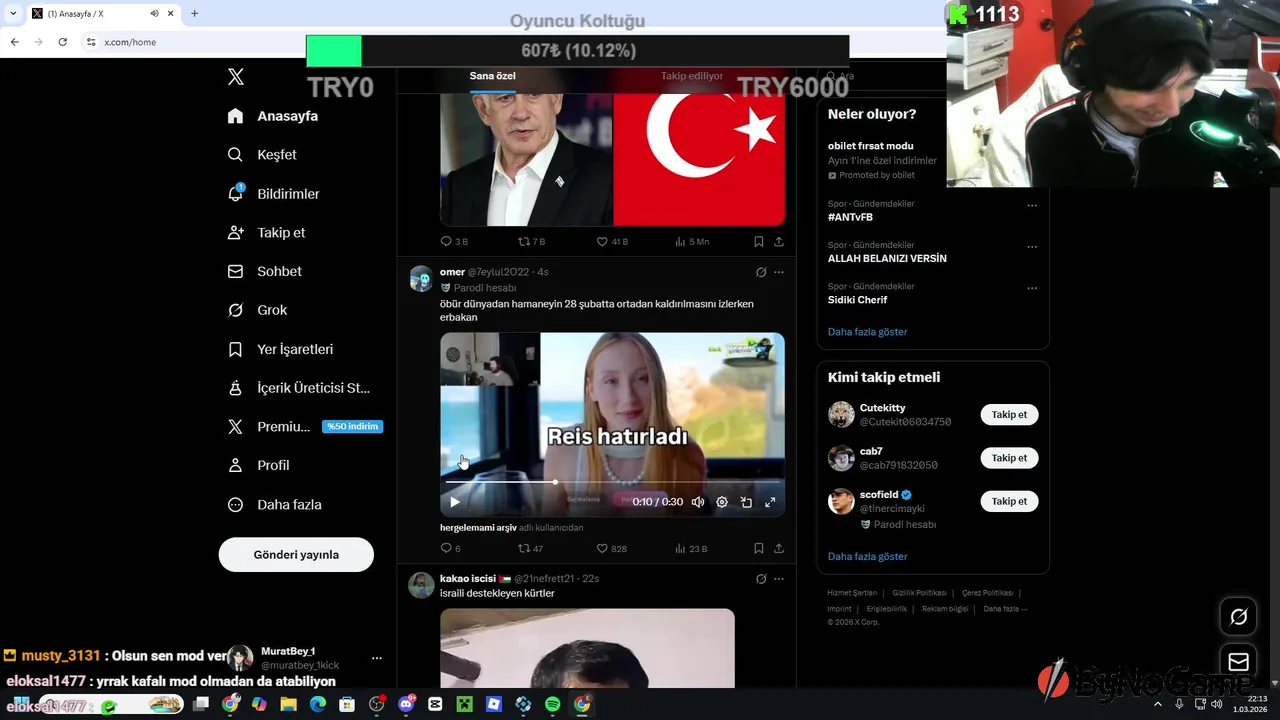Screen dimensions: 1280x720
Task: Open Sohbet messages page
Action: pyautogui.click(x=264, y=271)
